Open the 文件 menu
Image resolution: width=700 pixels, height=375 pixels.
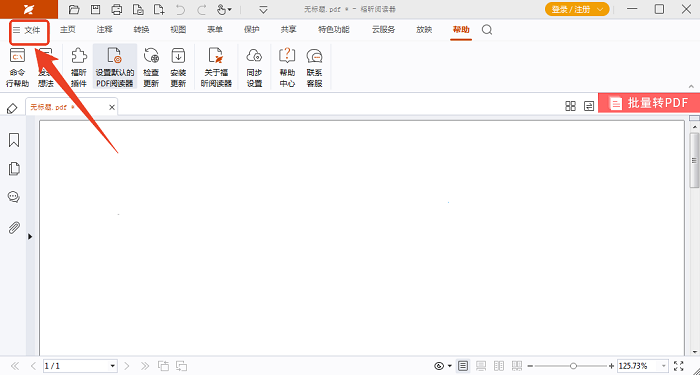pos(27,30)
